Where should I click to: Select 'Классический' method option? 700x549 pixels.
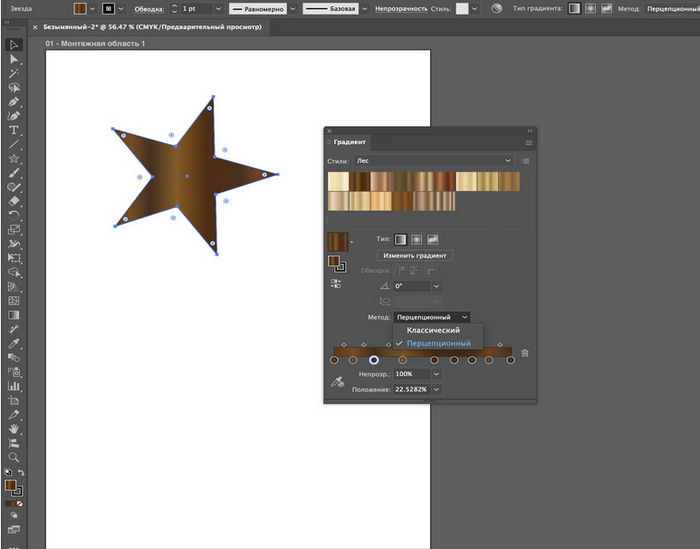coord(433,330)
